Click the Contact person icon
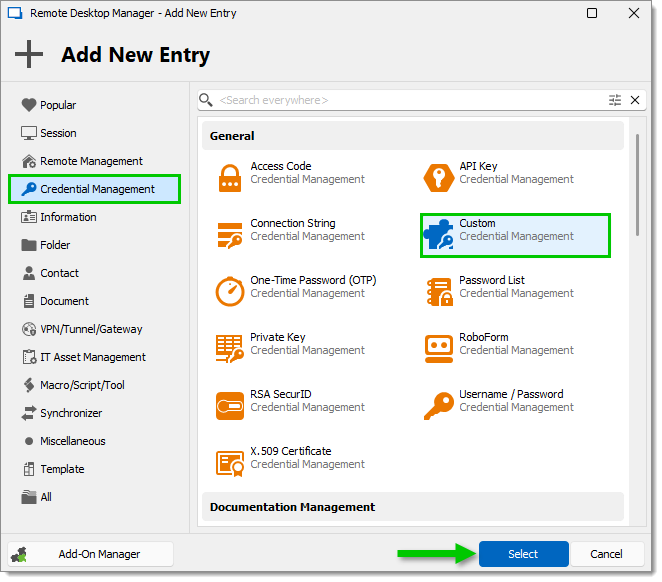The height and width of the screenshot is (582, 662). click(x=29, y=273)
